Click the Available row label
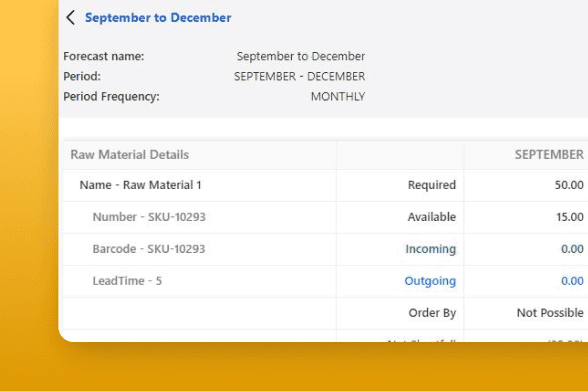 click(x=432, y=217)
